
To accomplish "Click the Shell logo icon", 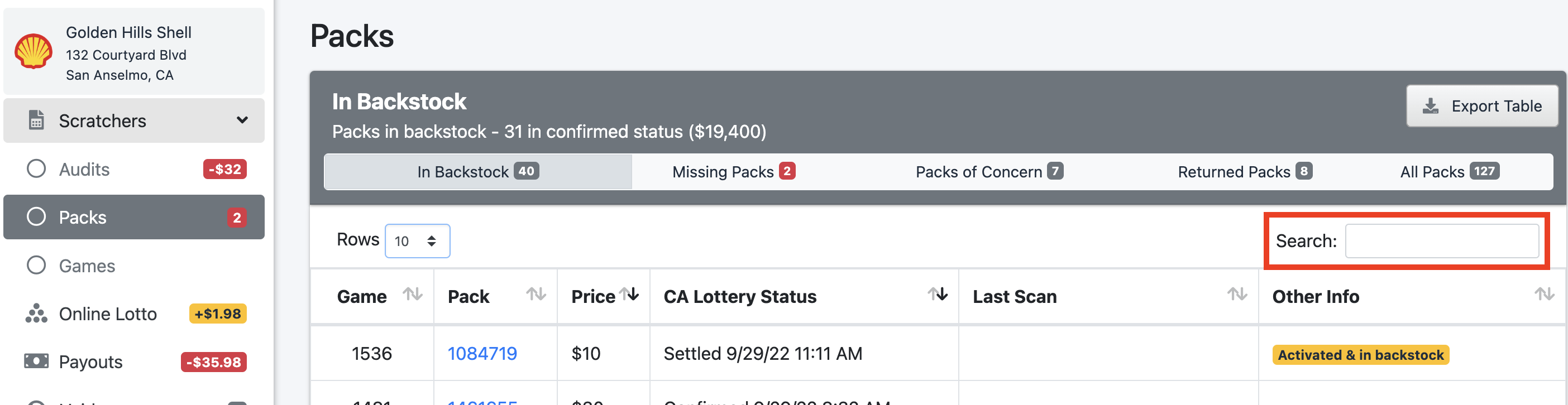I will [34, 52].
